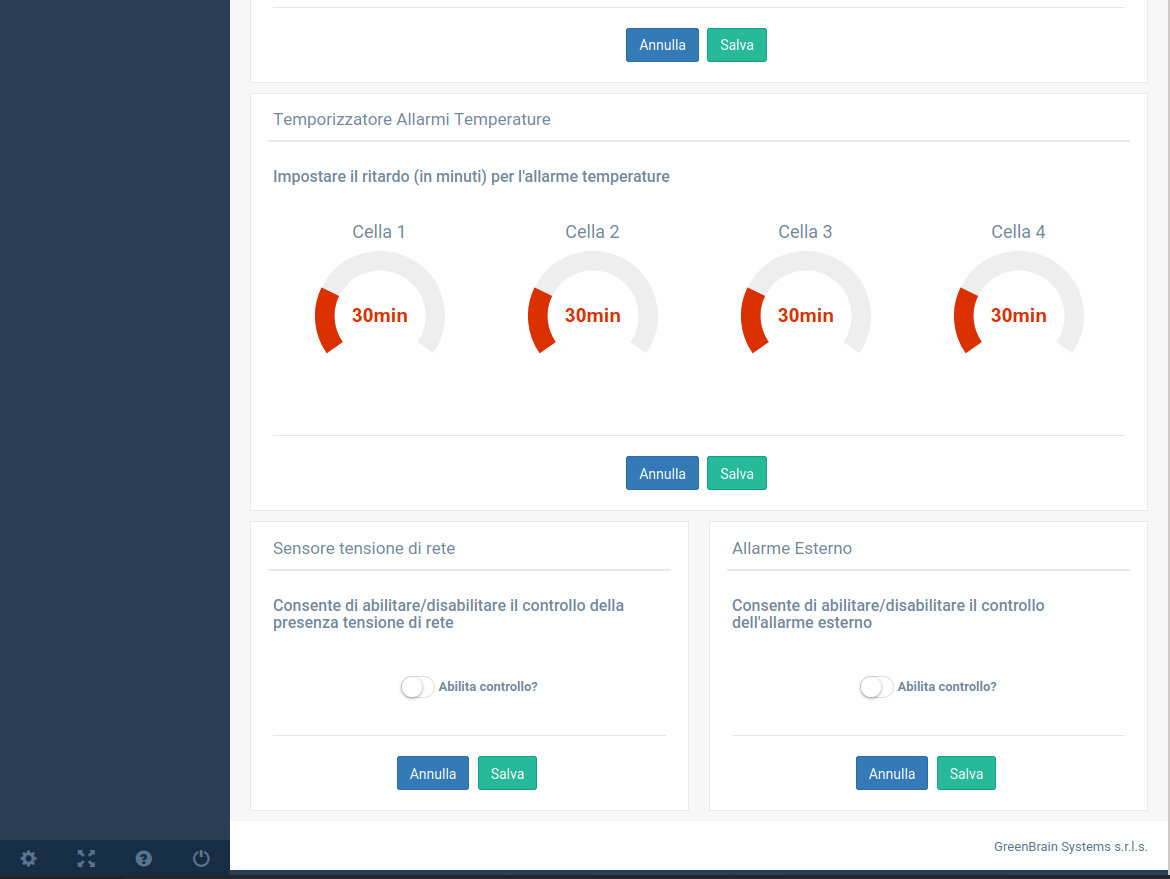Viewport: 1170px width, 879px height.
Task: Click GreenBrain Systems s.r.l.s. footer text
Action: (1071, 847)
